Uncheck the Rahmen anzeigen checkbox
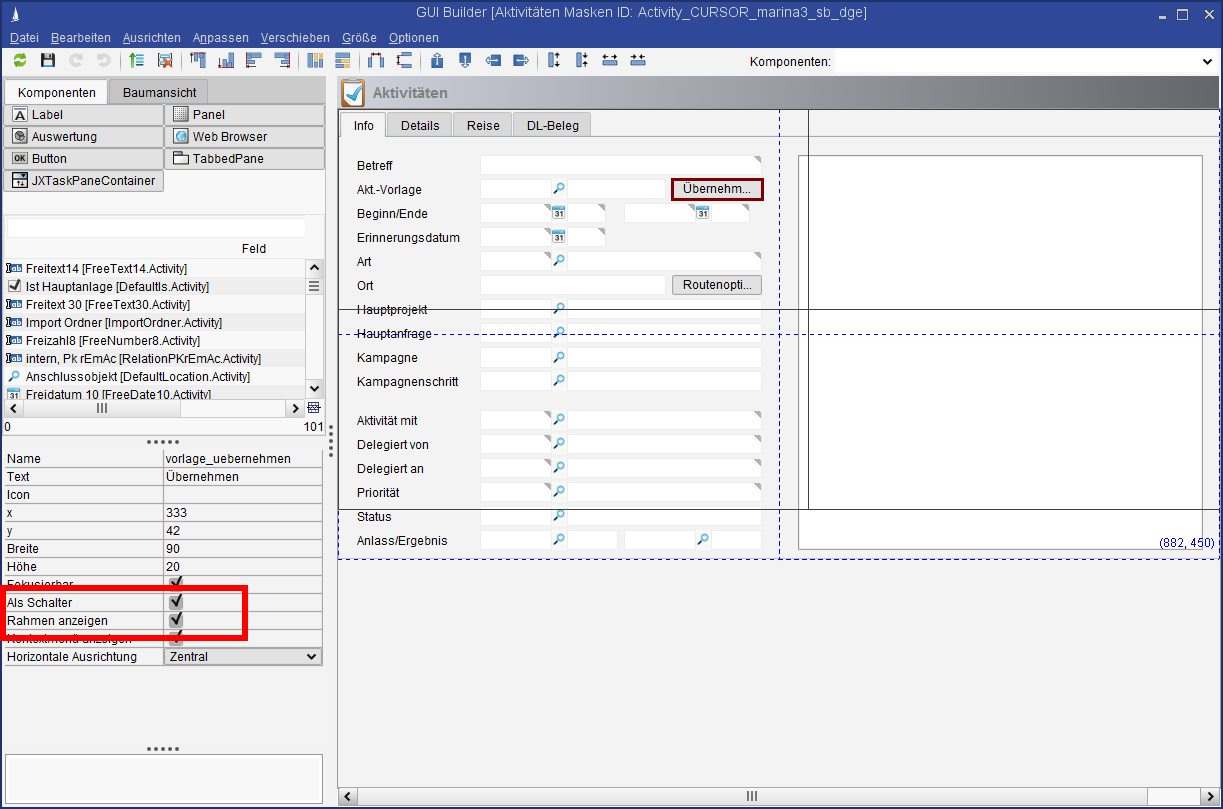 pos(176,620)
